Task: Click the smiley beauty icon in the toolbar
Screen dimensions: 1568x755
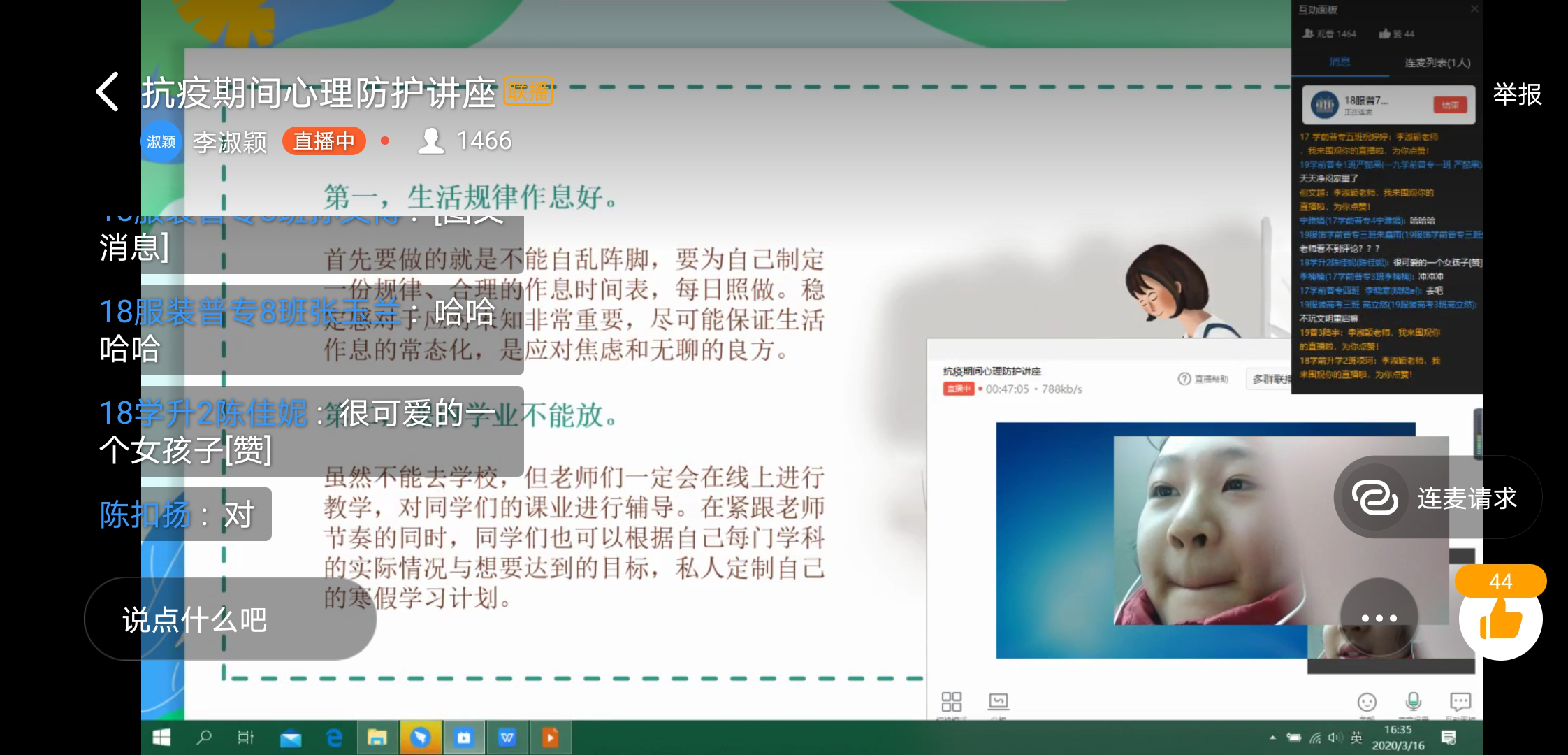Action: click(x=1367, y=702)
